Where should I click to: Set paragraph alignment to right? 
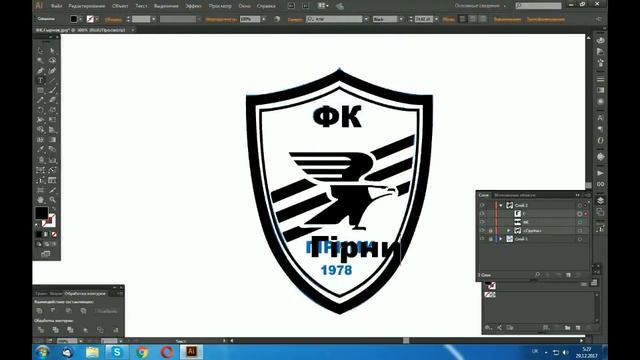(x=483, y=19)
